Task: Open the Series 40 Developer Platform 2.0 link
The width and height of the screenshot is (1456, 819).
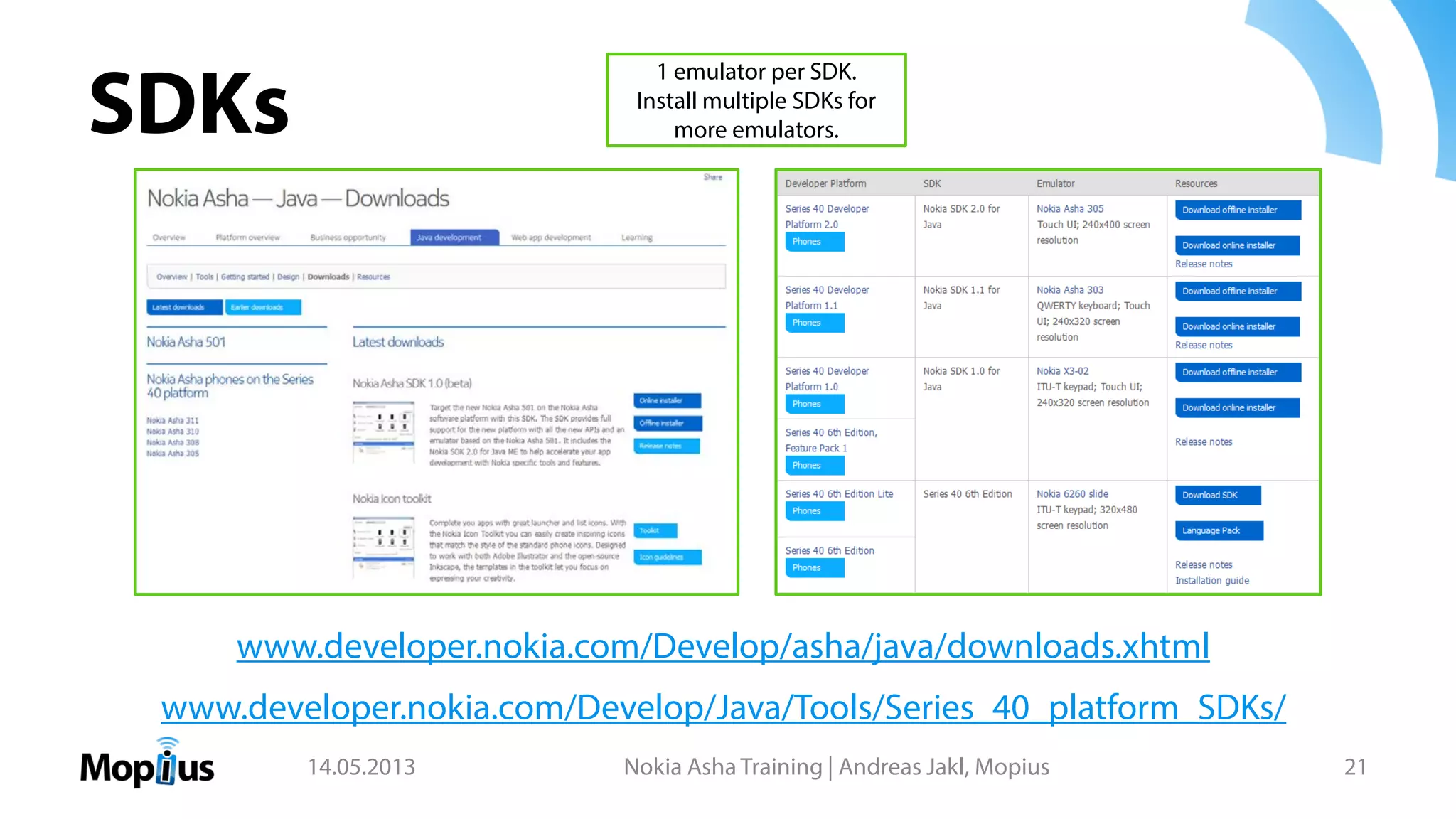Action: pos(827,216)
